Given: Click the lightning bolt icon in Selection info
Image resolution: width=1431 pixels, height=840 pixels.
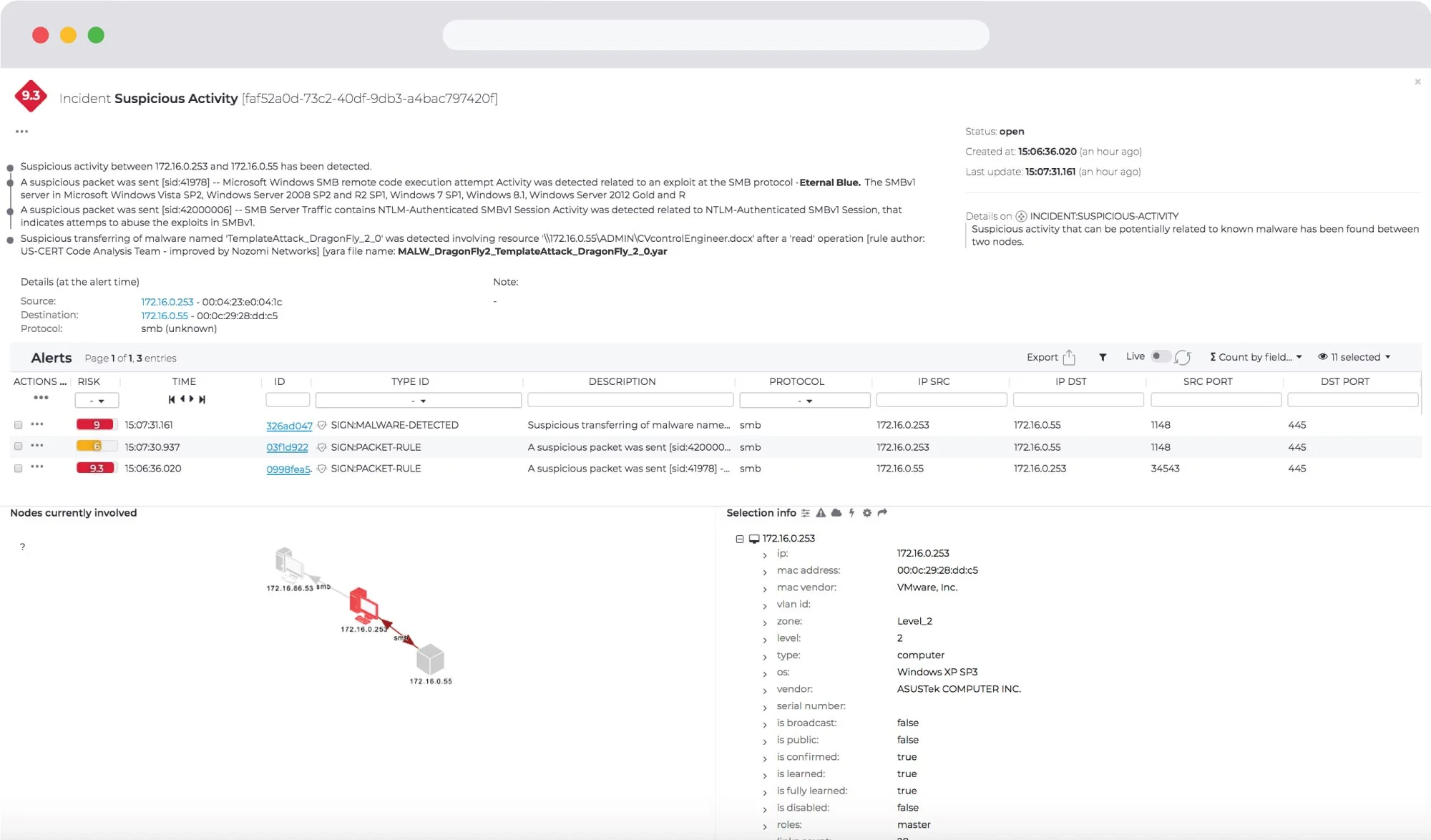Looking at the screenshot, I should [851, 513].
